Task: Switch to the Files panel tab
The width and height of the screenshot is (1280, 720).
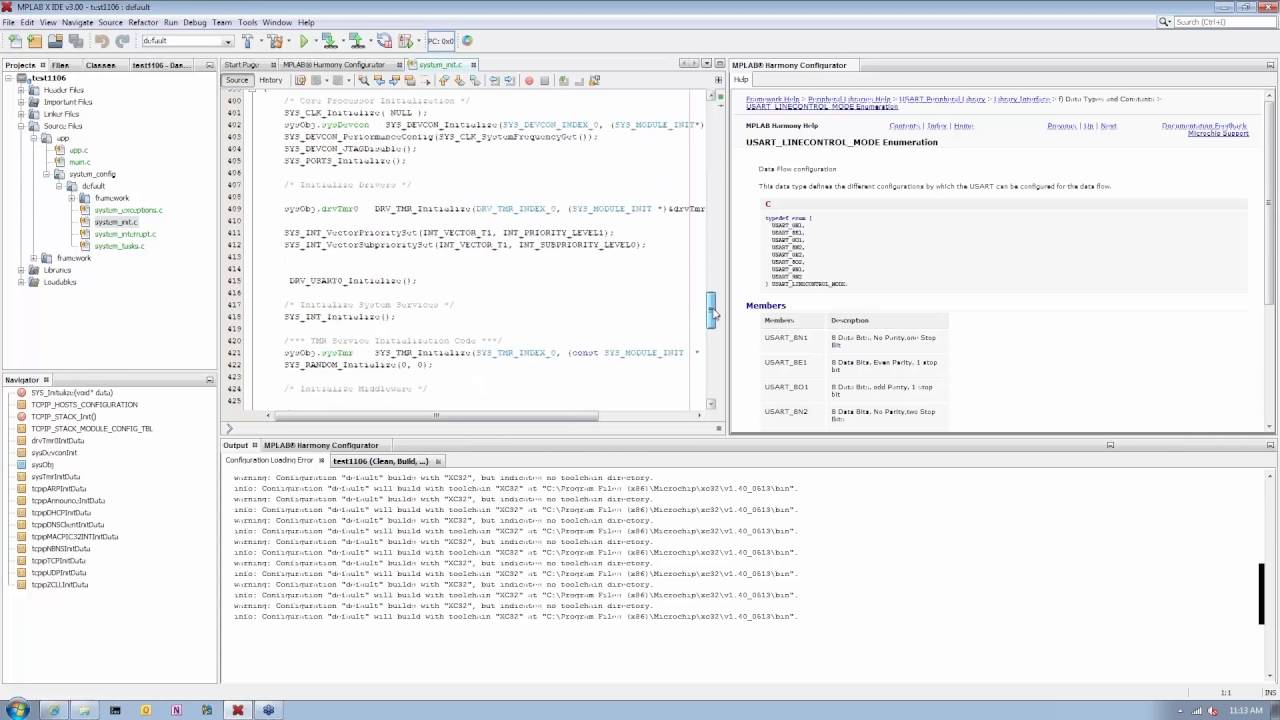Action: tap(60, 65)
